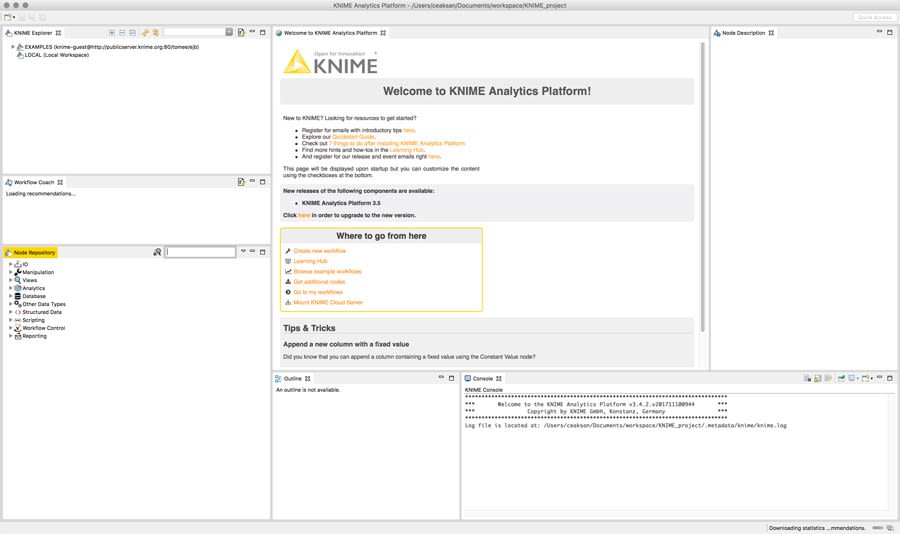
Task: Click the Reporting category icon
Action: point(18,336)
